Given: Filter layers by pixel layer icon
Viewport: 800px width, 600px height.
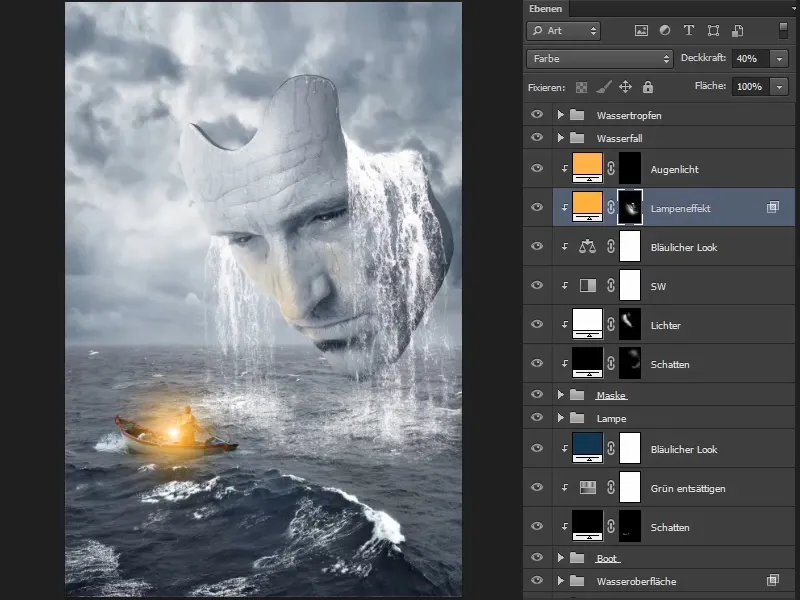Looking at the screenshot, I should 641,31.
